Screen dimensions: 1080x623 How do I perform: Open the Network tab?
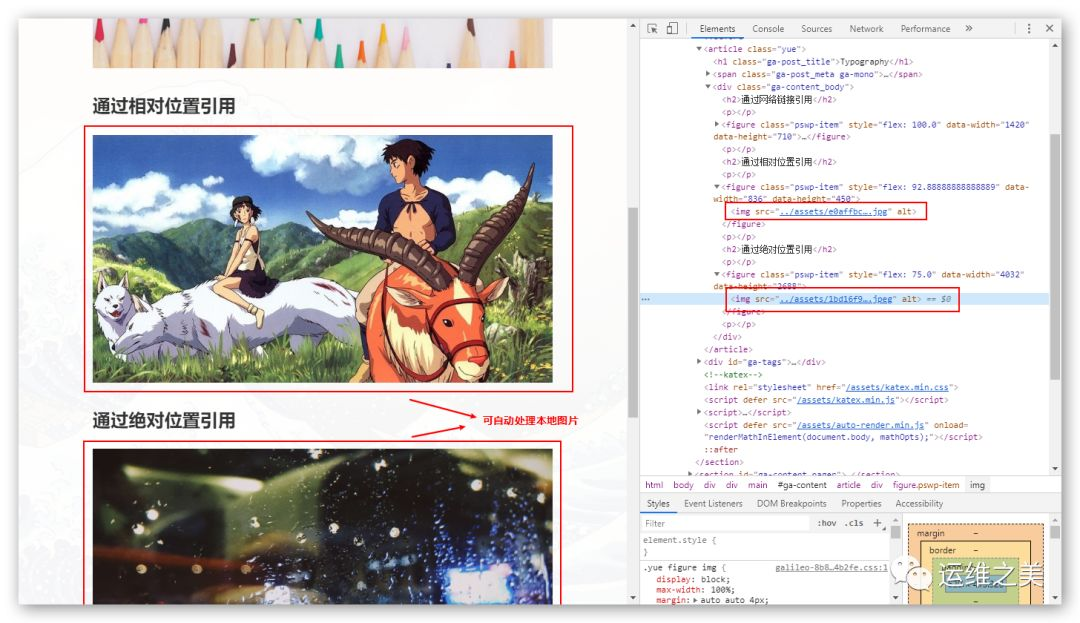(x=866, y=29)
